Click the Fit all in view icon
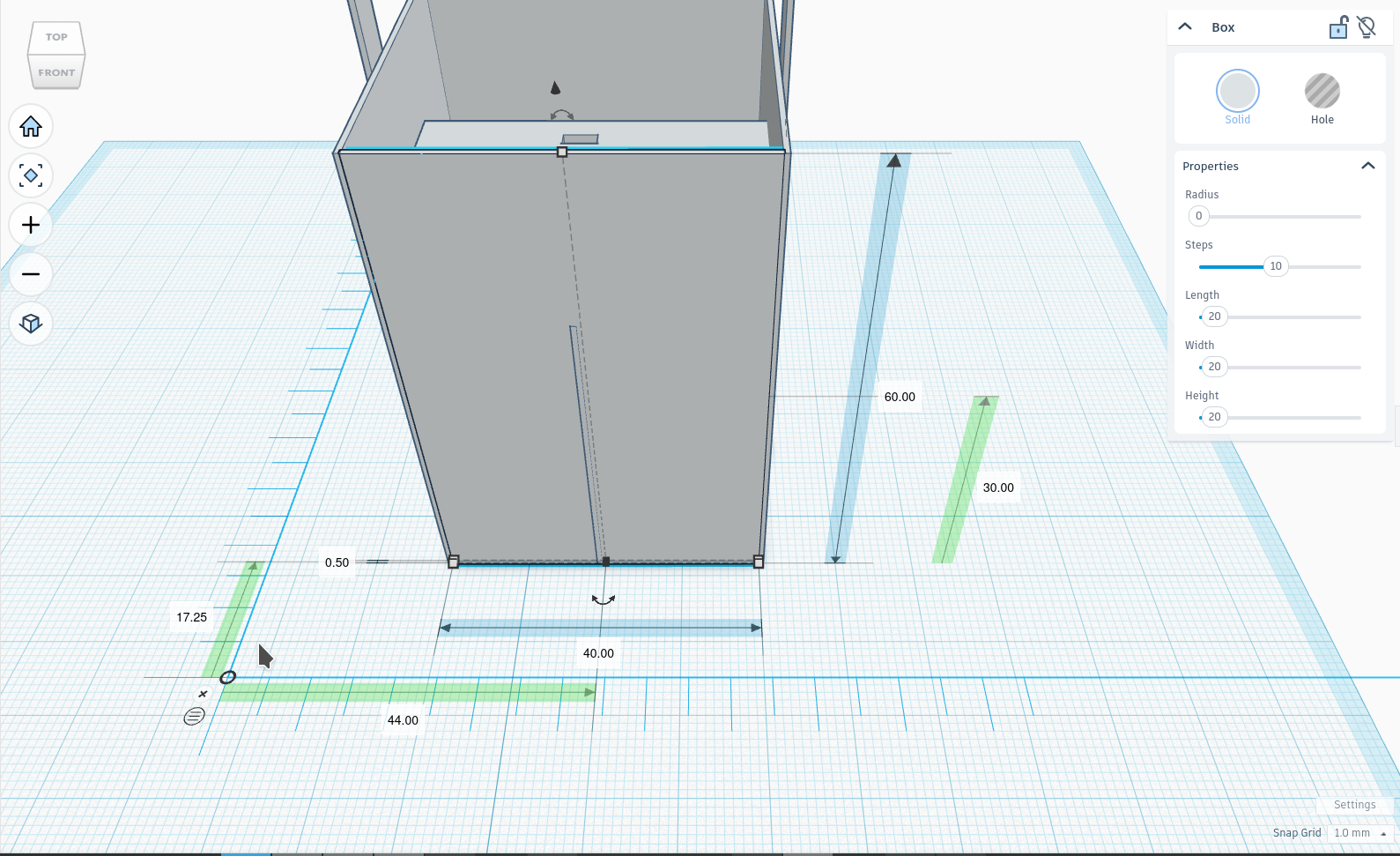 coord(31,176)
